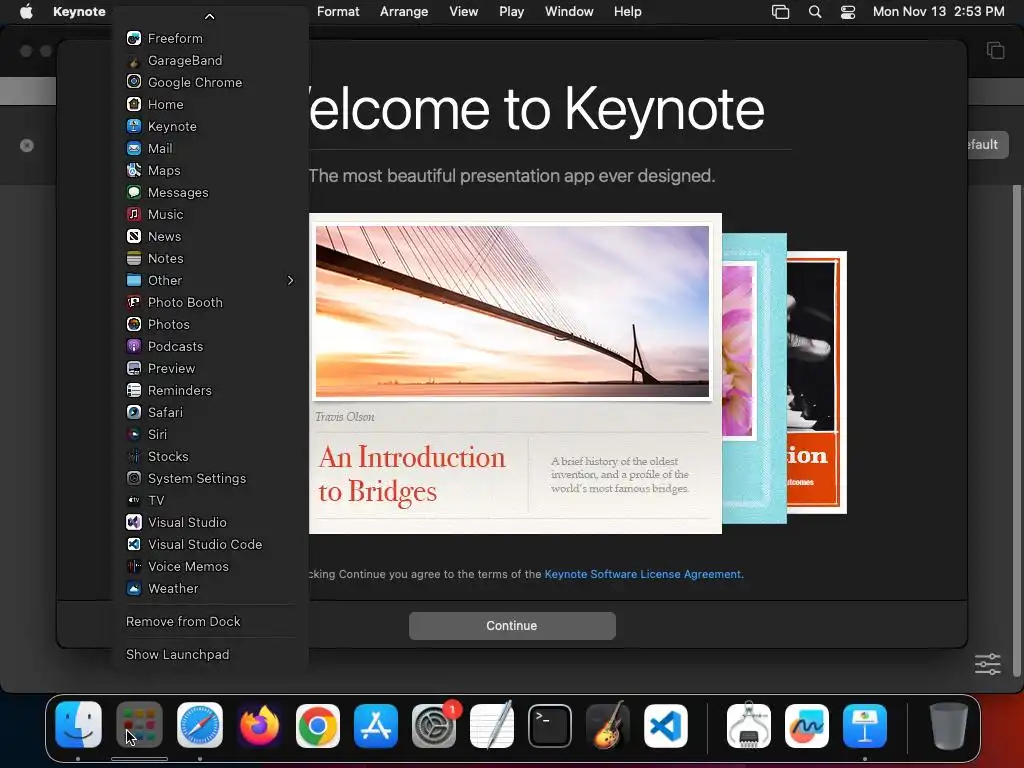
Task: Open System Settings from the app list
Action: pyautogui.click(x=210, y=478)
